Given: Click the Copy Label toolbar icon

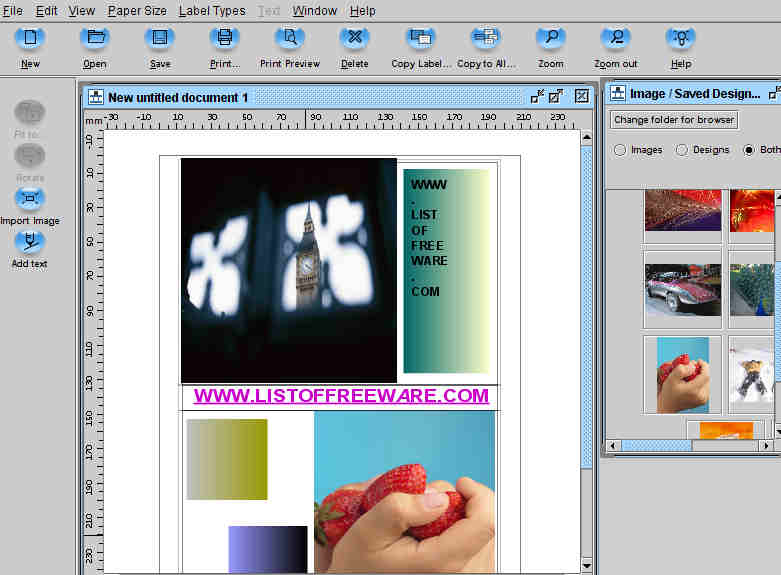Looking at the screenshot, I should coord(420,39).
